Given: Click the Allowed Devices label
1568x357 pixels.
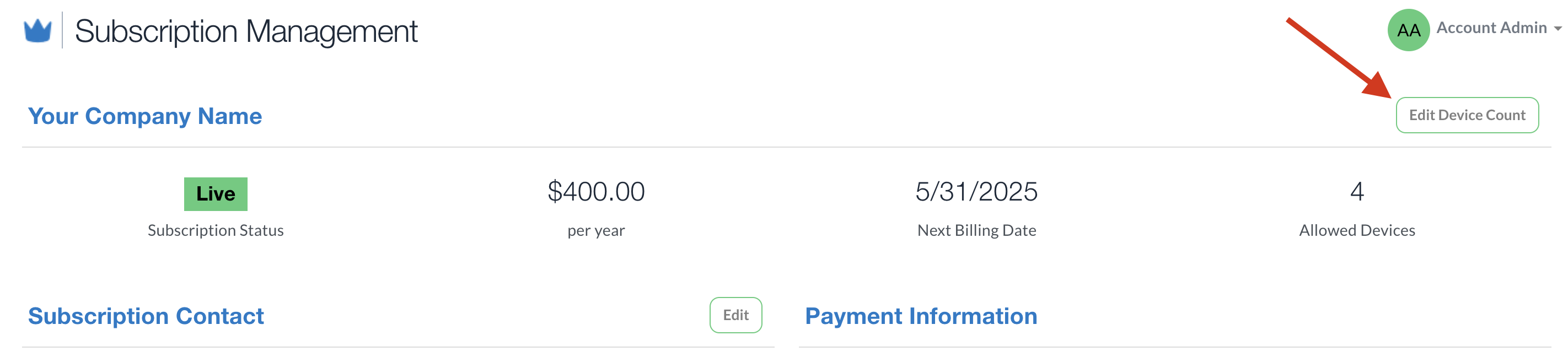Looking at the screenshot, I should 1357,230.
